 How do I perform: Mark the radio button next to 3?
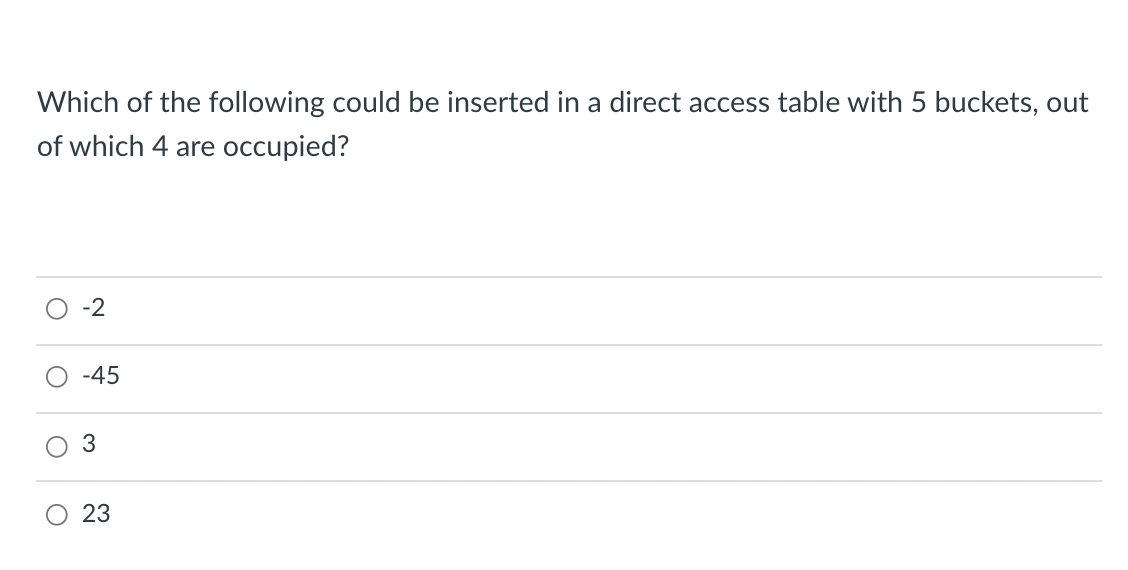[57, 446]
